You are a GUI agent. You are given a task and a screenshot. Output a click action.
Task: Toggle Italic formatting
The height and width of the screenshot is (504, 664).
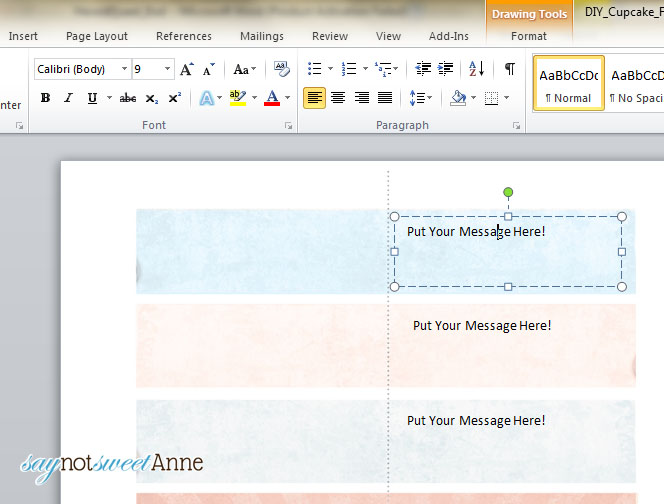tap(68, 98)
